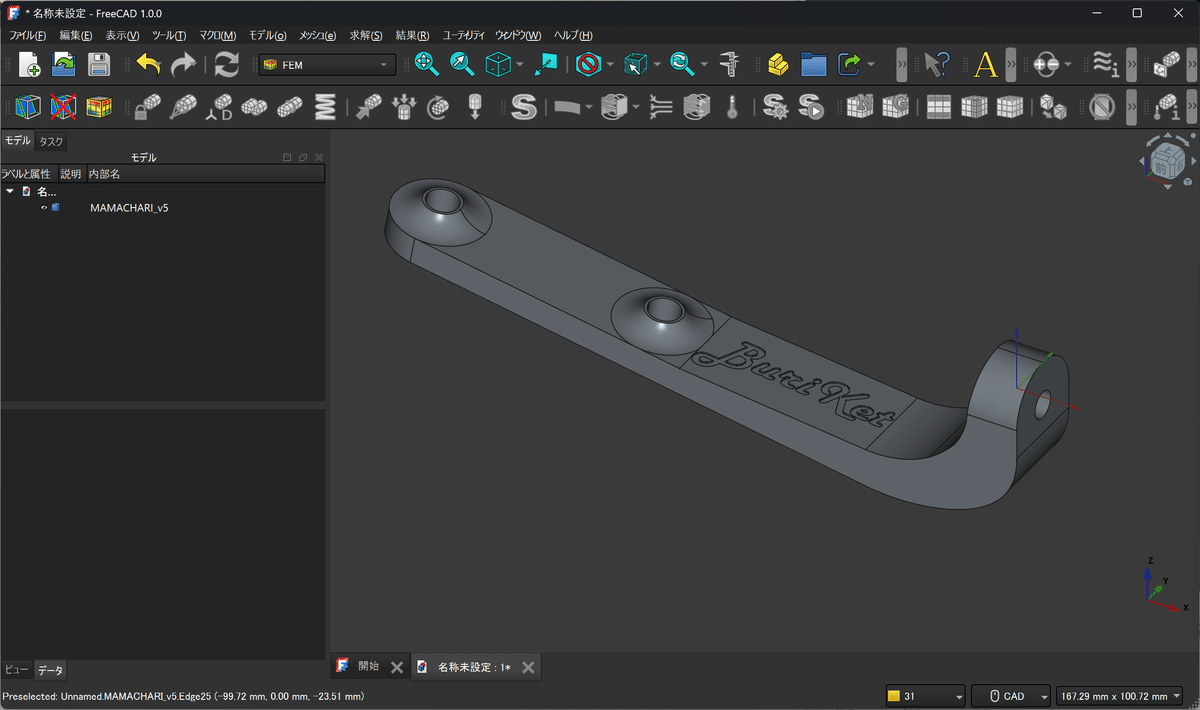
Task: Switch to the ビュー property tab
Action: click(x=17, y=670)
